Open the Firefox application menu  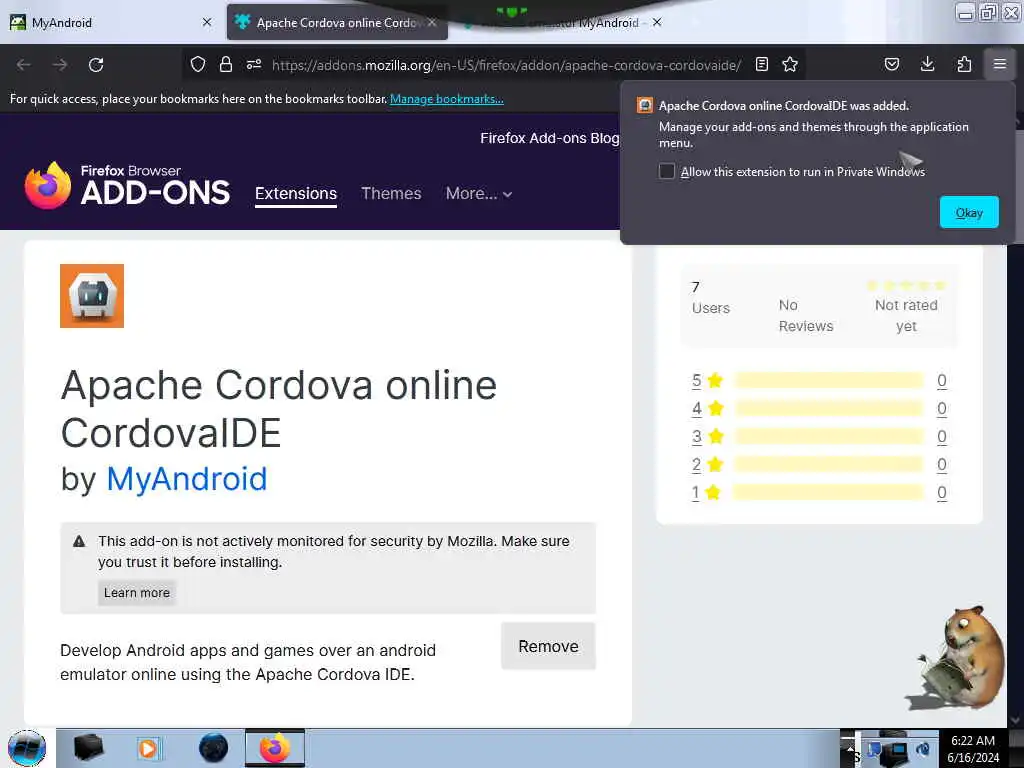1000,64
